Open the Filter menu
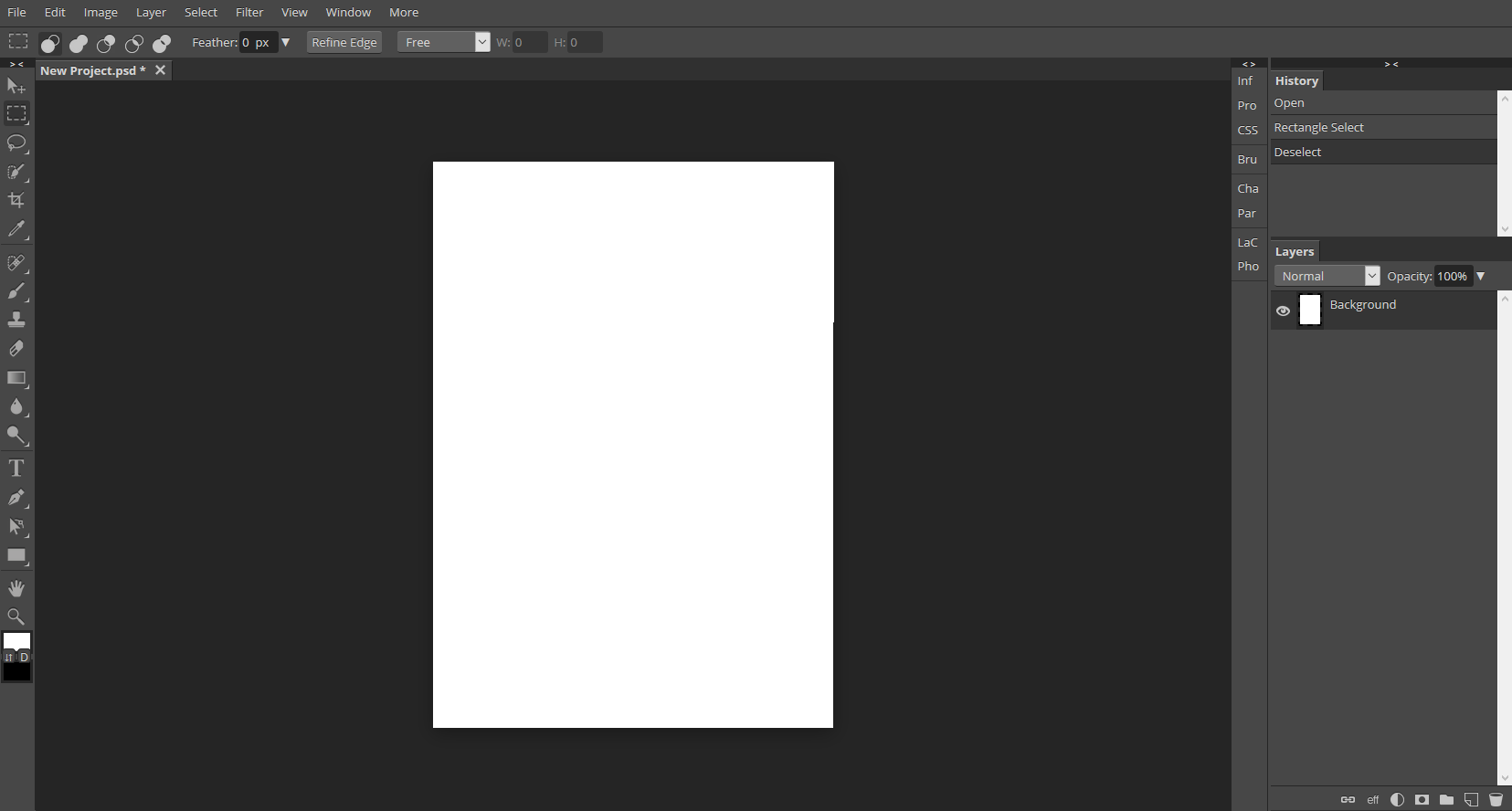 click(248, 13)
